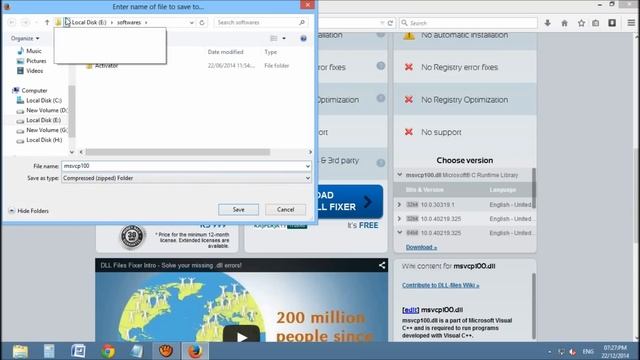Play the DLL Files Fixer Intro video

(x=241, y=336)
